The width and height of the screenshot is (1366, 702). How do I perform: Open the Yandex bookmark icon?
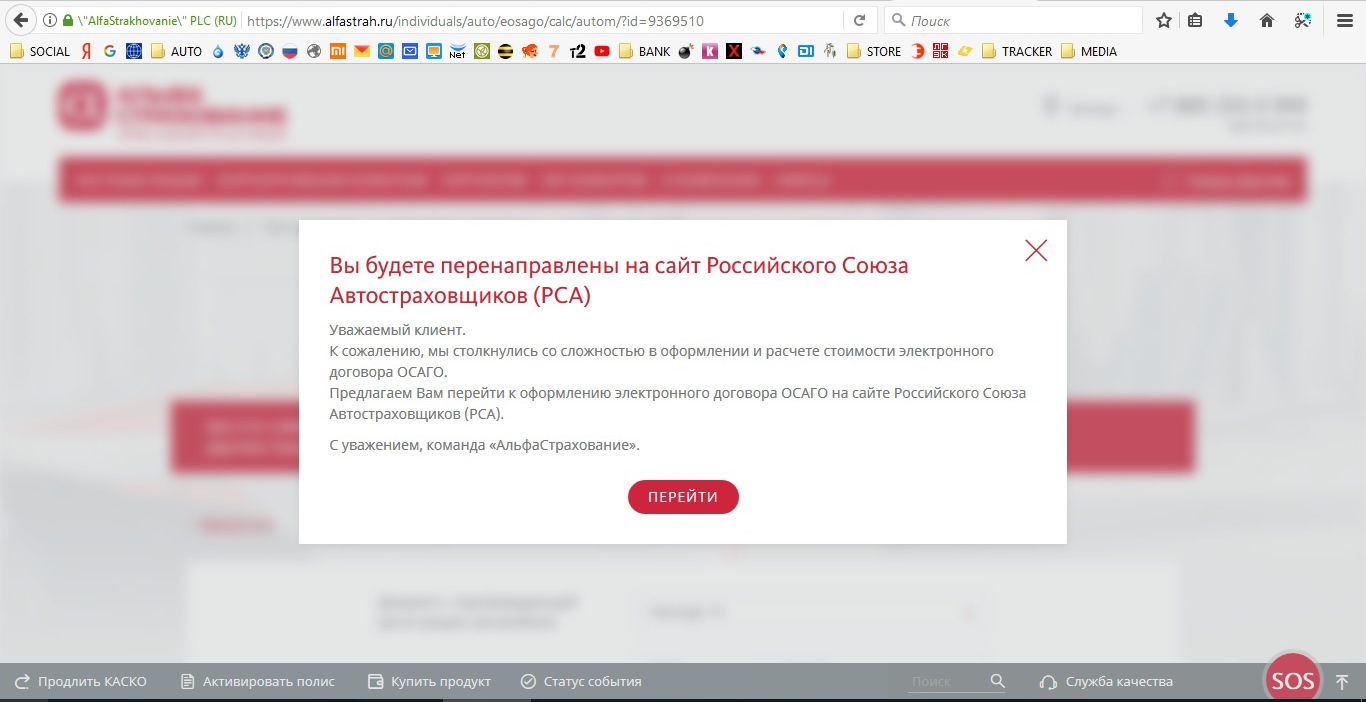(x=87, y=51)
